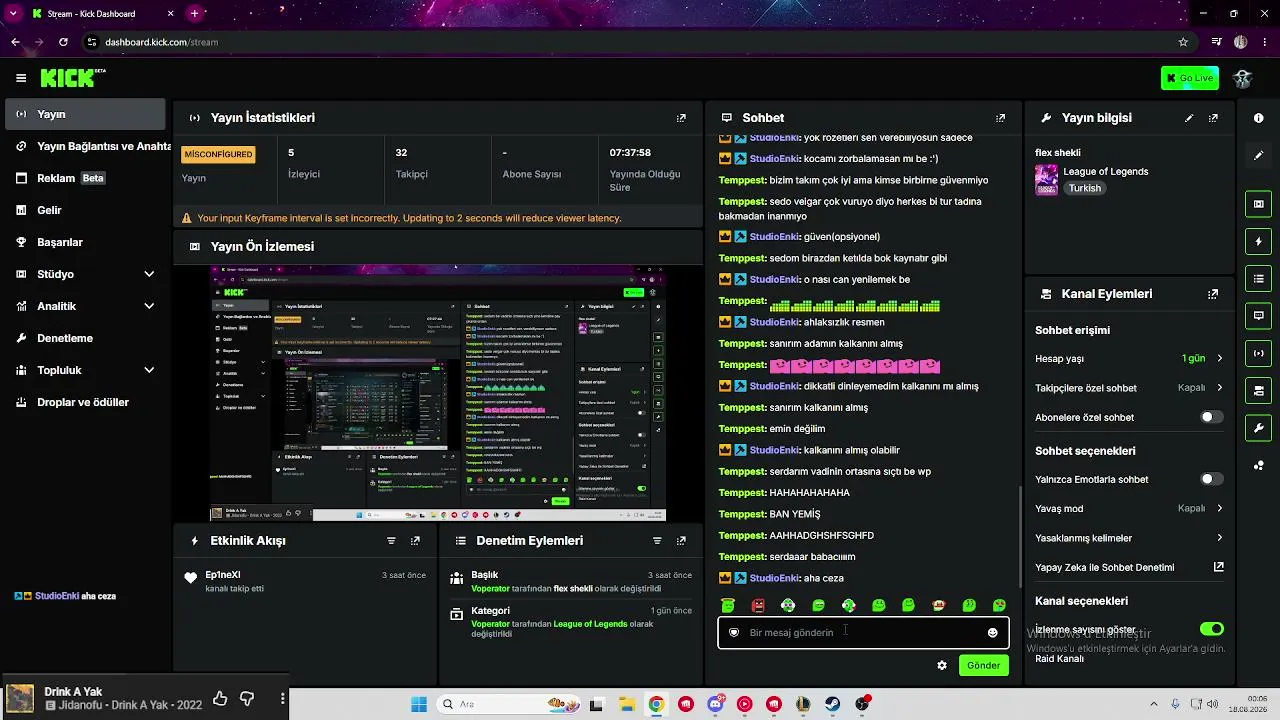The height and width of the screenshot is (720, 1280).
Task: Filter the Etkinlik Akışı feed
Action: point(391,541)
